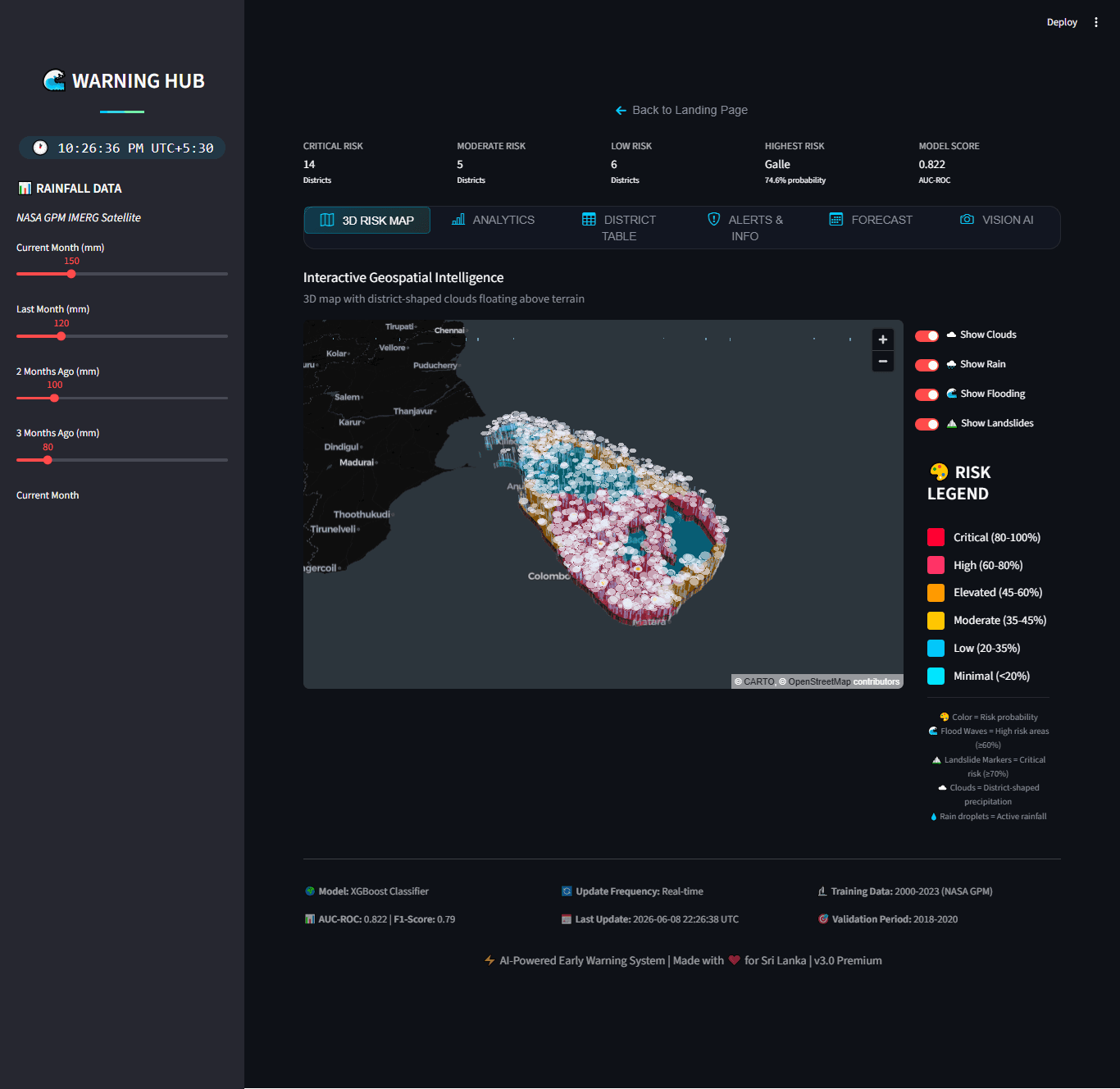Open the OpenStreetMap attribution link
The height and width of the screenshot is (1089, 1120).
pos(819,681)
